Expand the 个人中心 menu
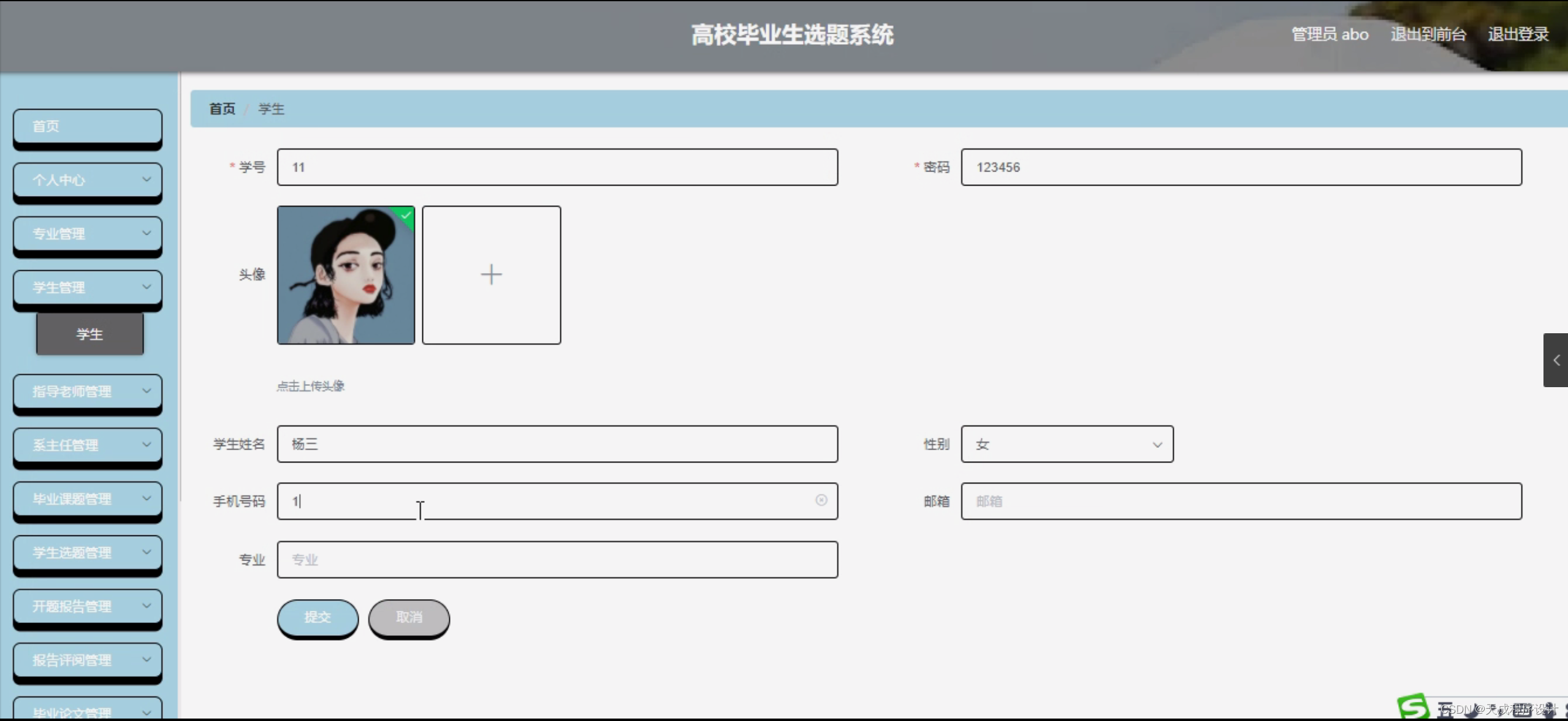The image size is (1568, 721). [x=88, y=180]
